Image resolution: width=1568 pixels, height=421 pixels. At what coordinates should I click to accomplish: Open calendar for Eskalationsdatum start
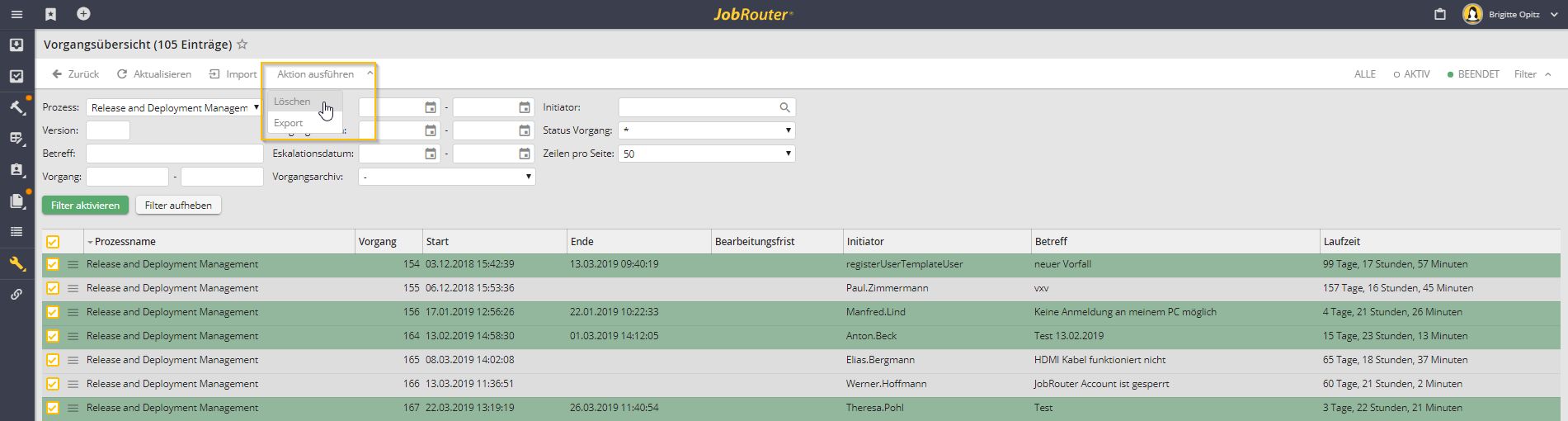[431, 154]
